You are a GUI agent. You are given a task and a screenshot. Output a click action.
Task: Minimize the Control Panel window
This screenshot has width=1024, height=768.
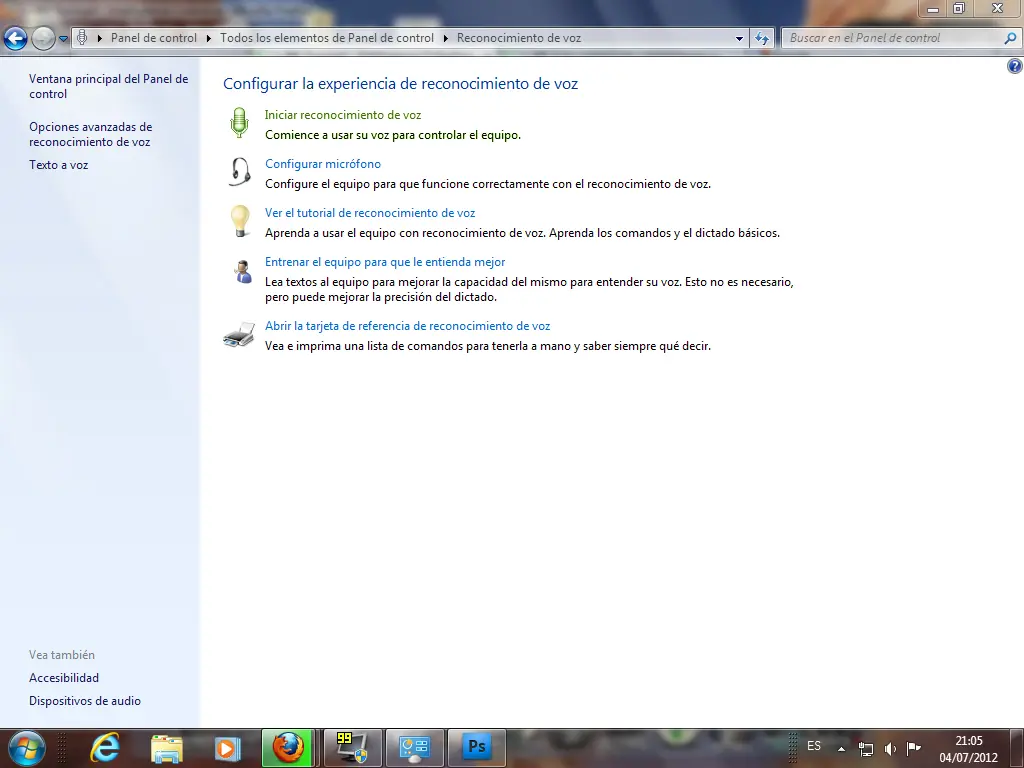[933, 8]
